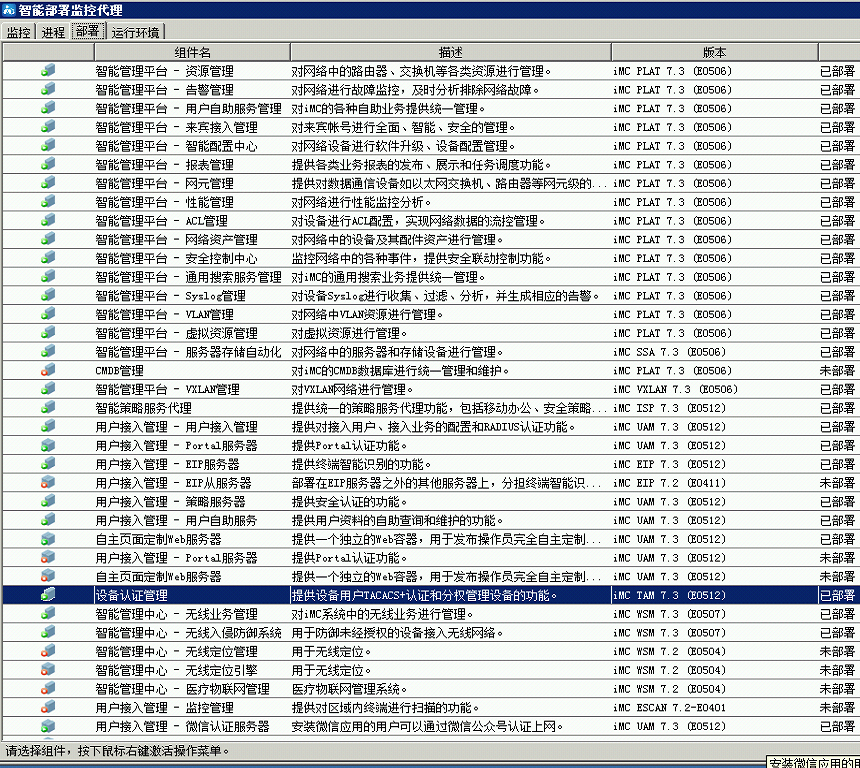Click the undeployed icon beside 无线定位管理
The image size is (860, 768).
(x=48, y=651)
